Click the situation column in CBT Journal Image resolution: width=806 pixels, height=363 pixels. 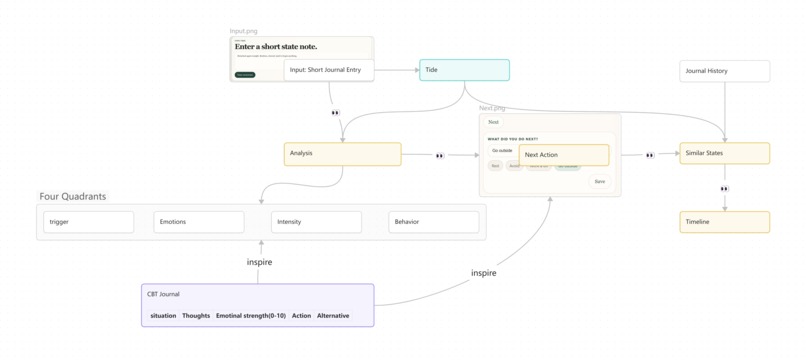click(163, 316)
